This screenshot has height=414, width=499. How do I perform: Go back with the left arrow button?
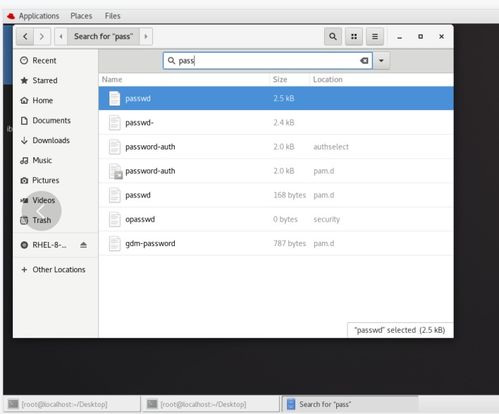pos(25,36)
